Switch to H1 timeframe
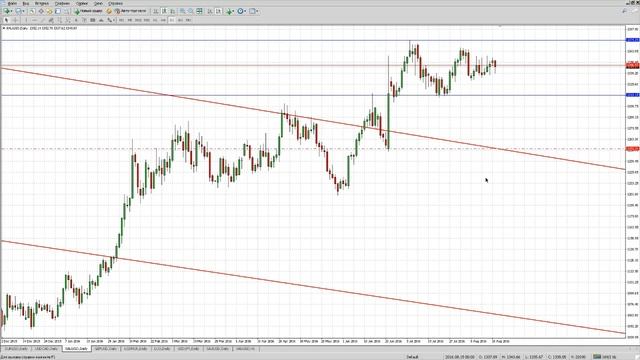Viewport: 640px width, 360px height. (155, 20)
